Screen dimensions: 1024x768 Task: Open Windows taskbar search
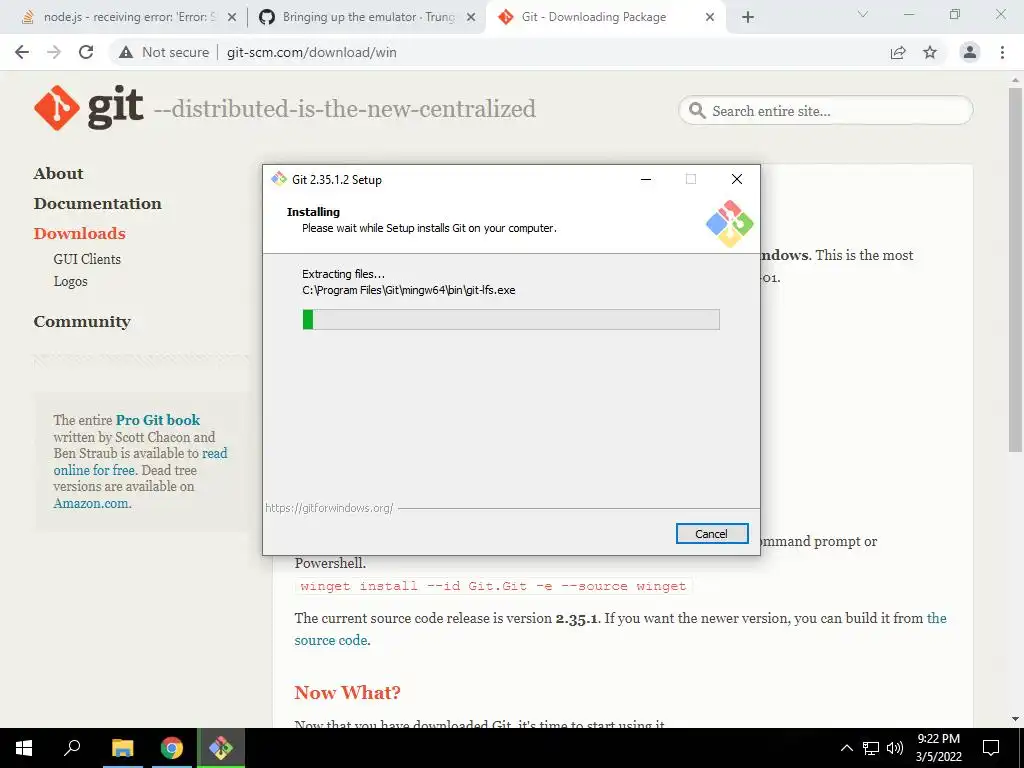point(72,748)
